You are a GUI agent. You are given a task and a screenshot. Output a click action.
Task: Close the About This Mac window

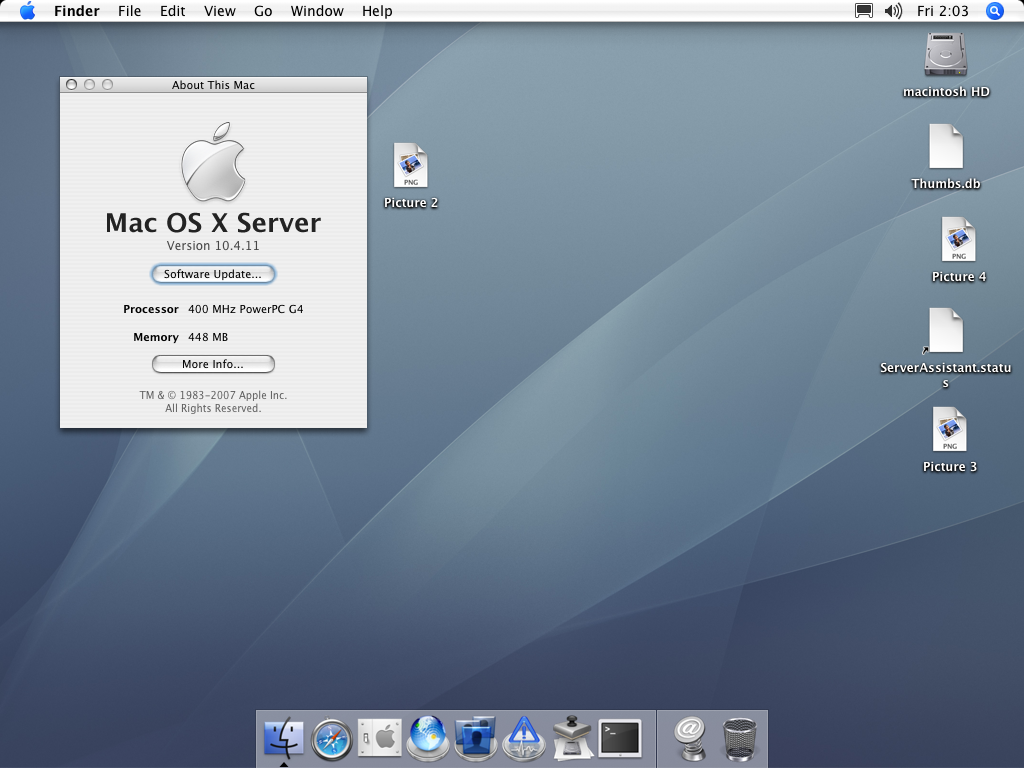tap(72, 85)
